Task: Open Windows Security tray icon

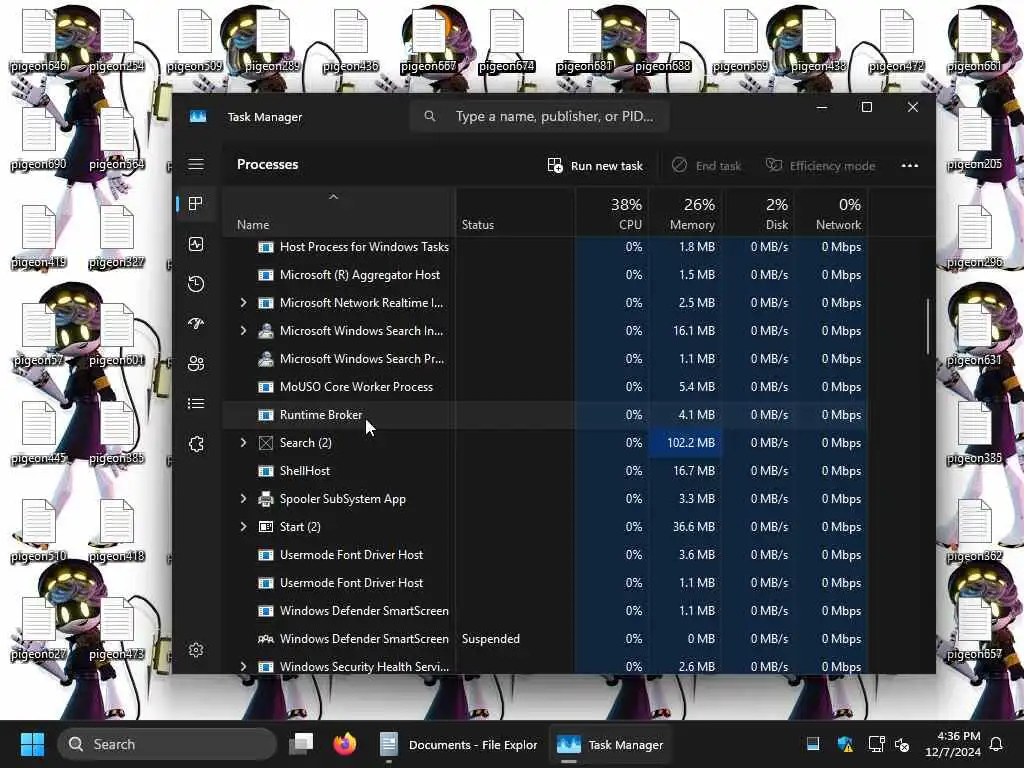Action: tap(845, 744)
